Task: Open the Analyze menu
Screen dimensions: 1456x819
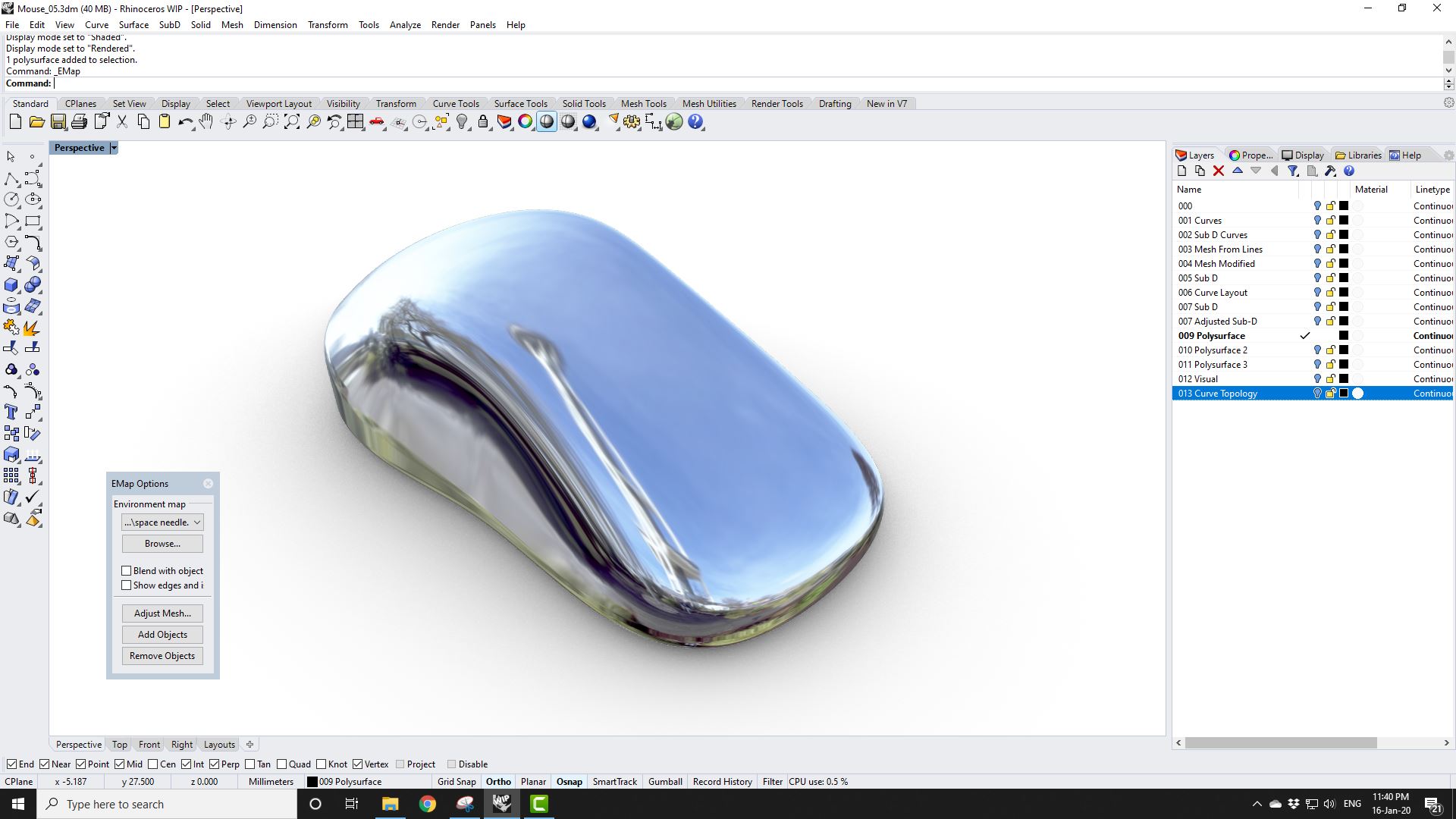Action: click(x=405, y=25)
